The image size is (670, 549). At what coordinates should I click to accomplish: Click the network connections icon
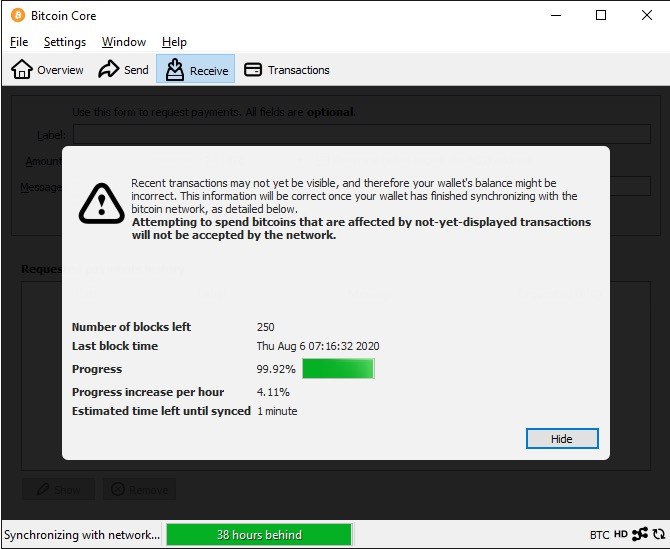pyautogui.click(x=640, y=534)
